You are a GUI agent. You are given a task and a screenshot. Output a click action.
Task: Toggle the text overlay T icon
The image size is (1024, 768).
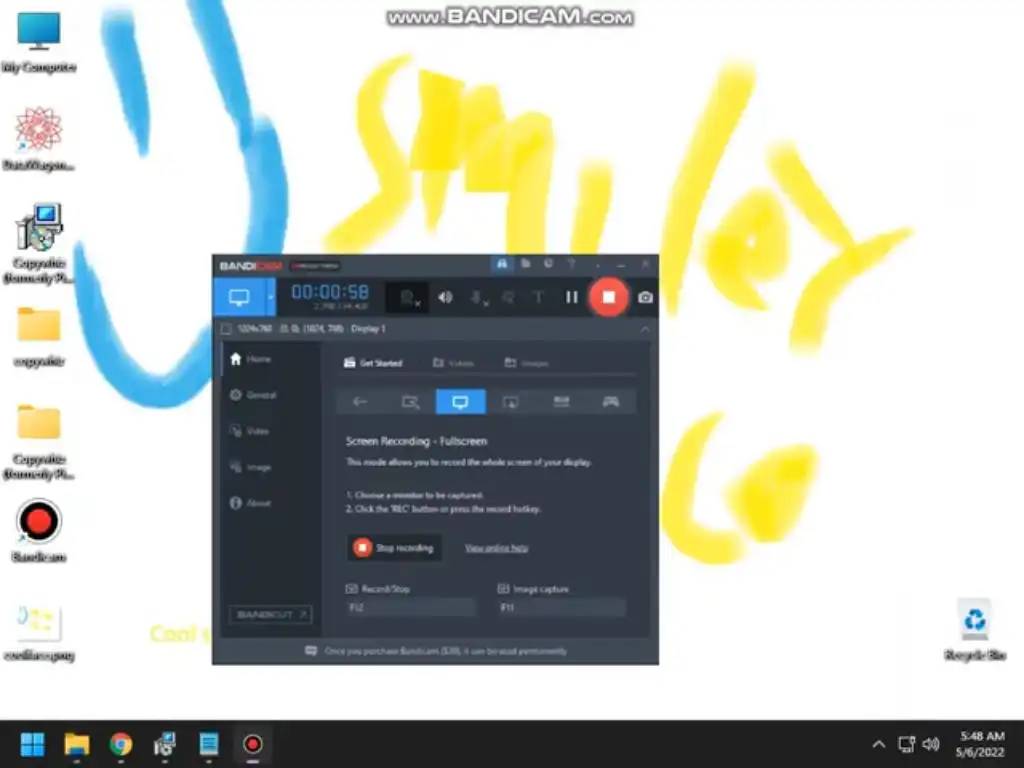coord(538,298)
